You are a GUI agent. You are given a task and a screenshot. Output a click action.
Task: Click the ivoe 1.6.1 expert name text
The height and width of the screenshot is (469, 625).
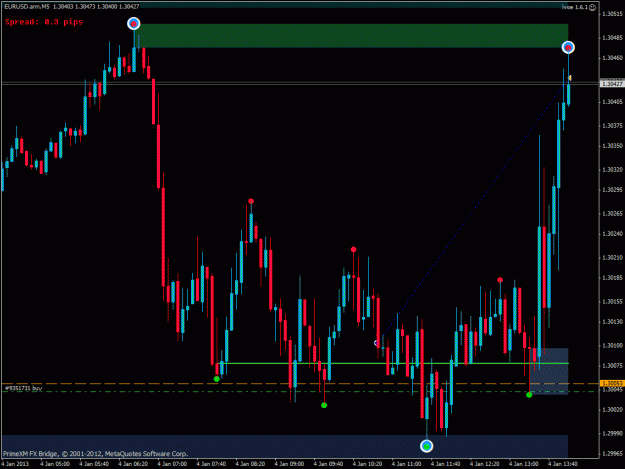click(x=575, y=7)
